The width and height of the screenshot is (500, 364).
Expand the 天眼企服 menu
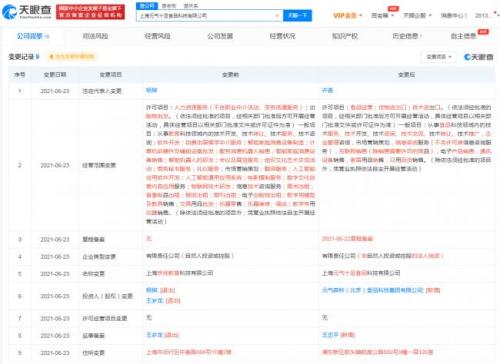[x=417, y=15]
